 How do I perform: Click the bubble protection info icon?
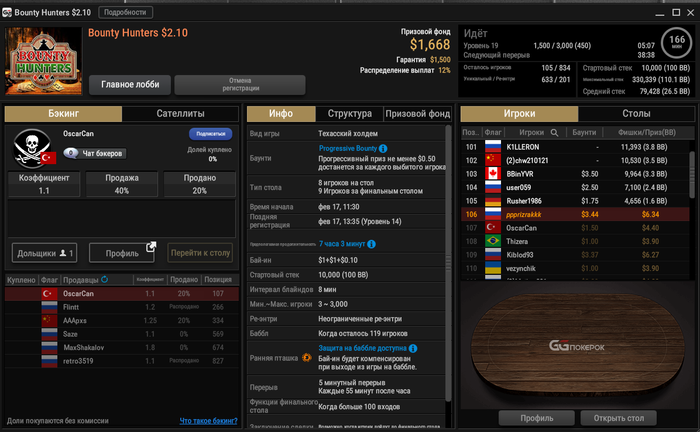coord(413,348)
